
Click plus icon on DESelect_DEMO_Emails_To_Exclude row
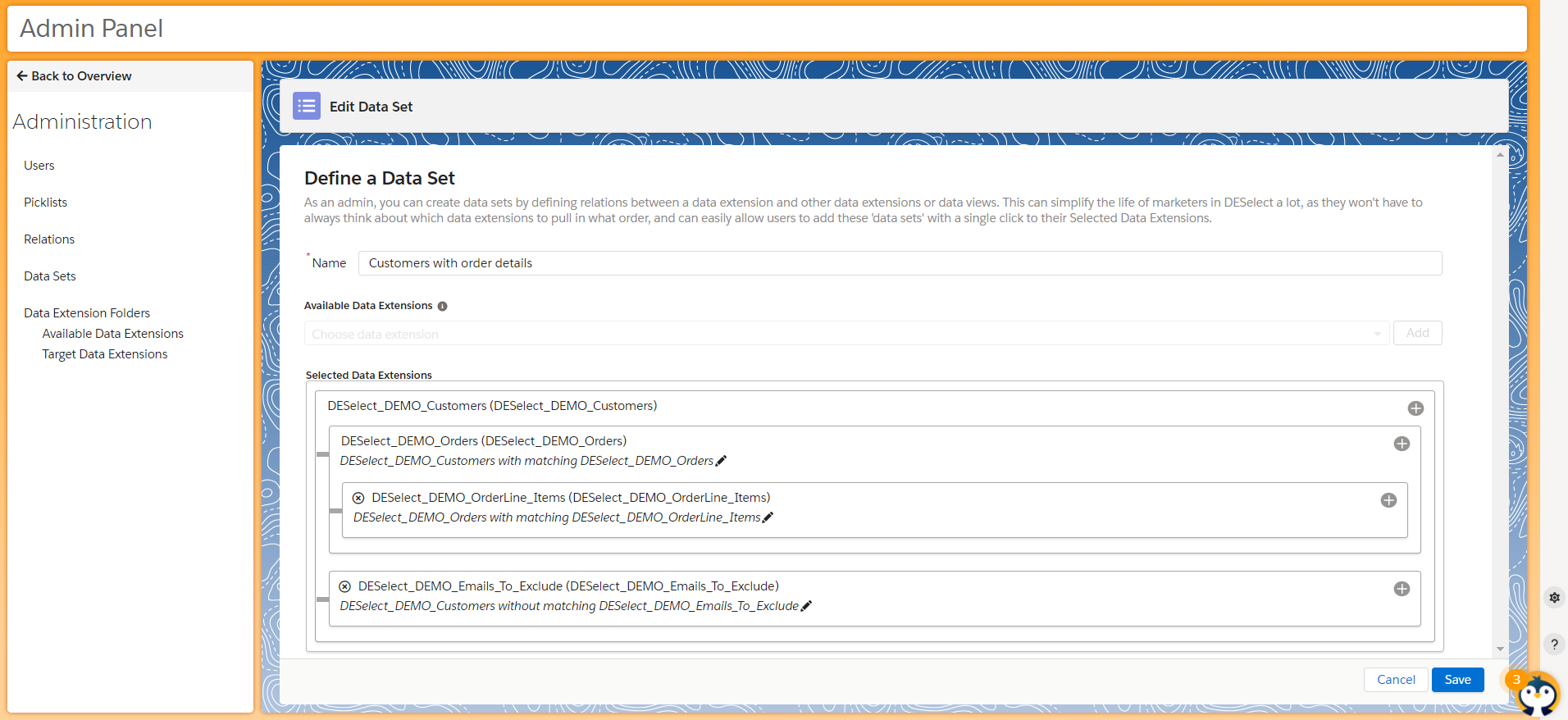click(x=1402, y=589)
